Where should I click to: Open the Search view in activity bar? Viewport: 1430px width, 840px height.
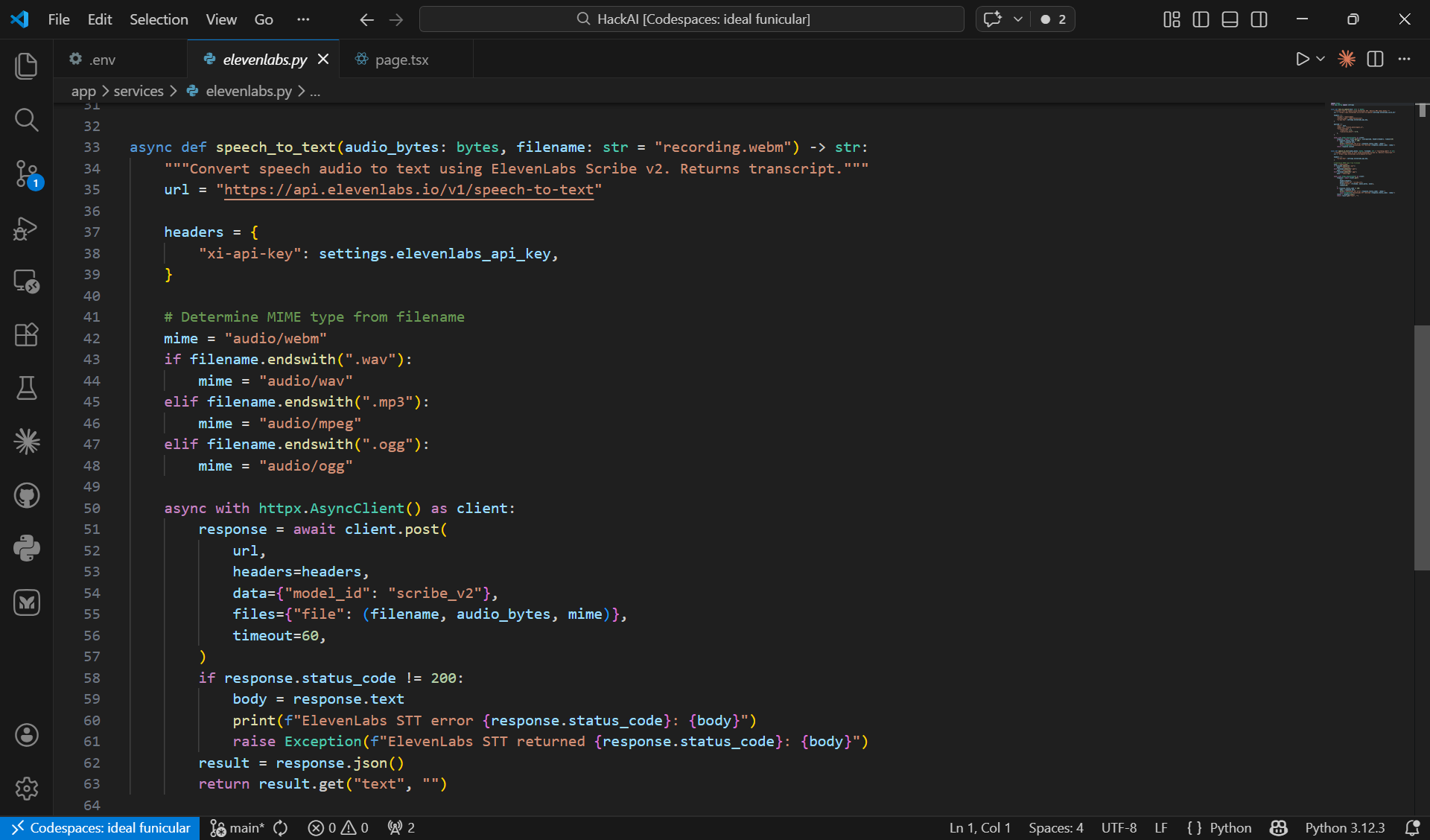pos(26,120)
